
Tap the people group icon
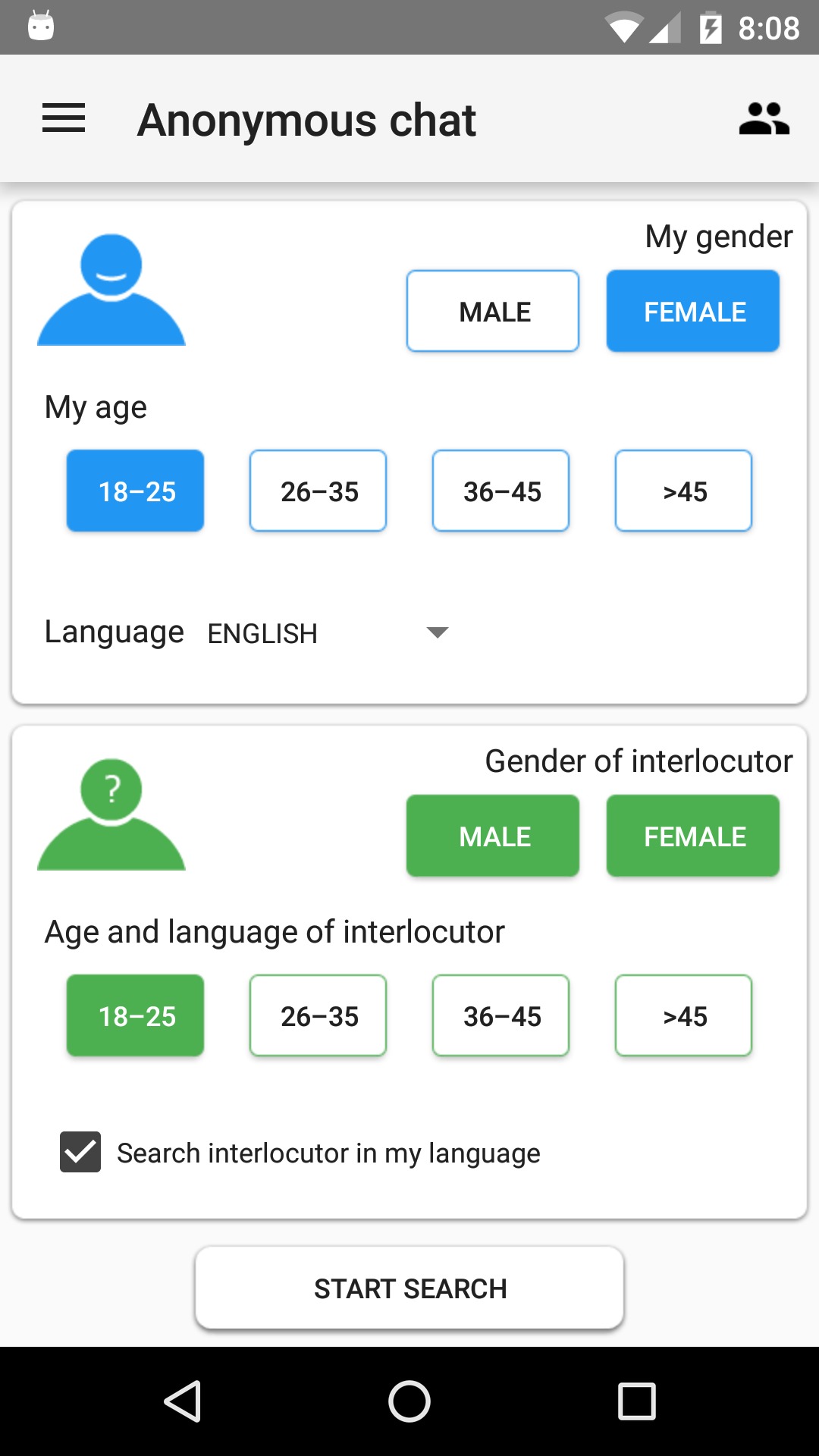pos(764,119)
